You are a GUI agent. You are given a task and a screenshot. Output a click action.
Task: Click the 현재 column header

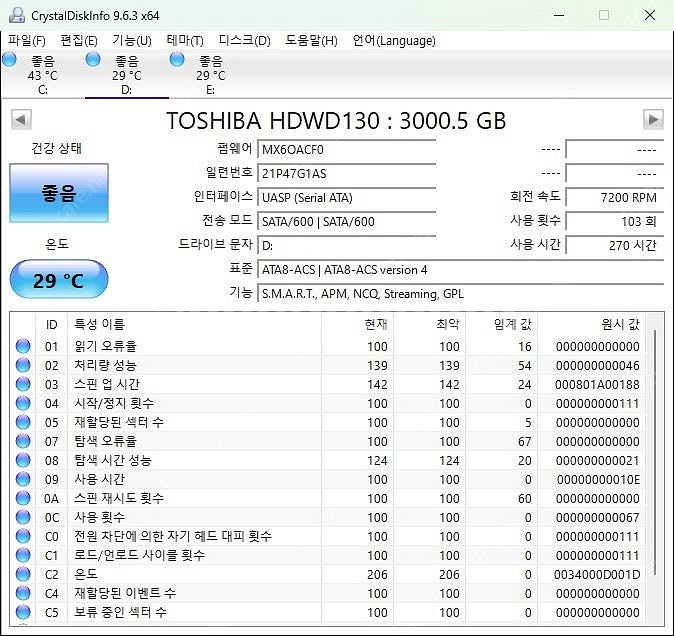357,324
